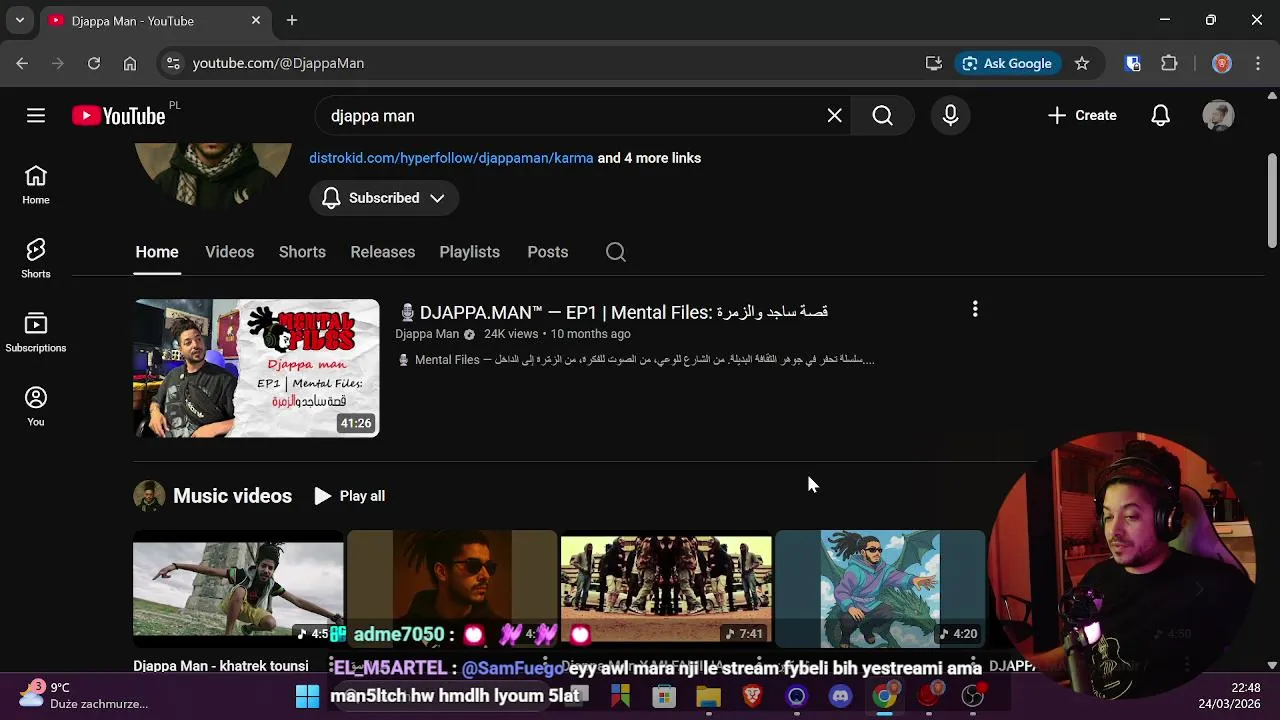Image resolution: width=1280 pixels, height=720 pixels.
Task: Click the Create button
Action: coord(1082,116)
